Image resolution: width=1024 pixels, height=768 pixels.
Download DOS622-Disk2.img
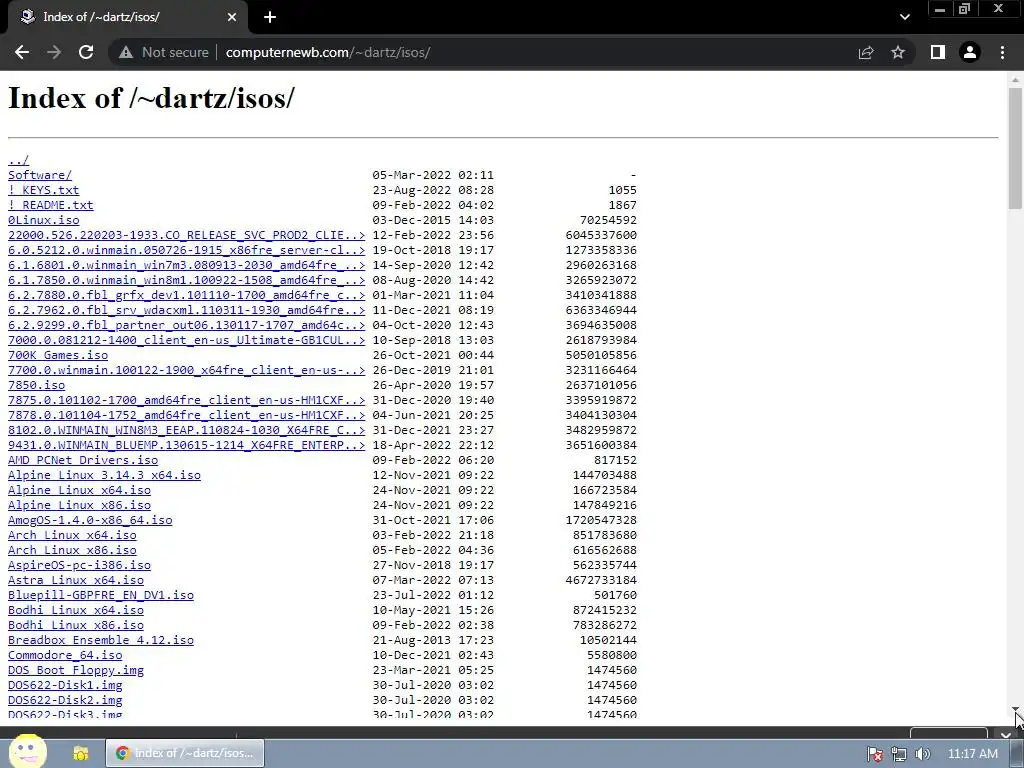click(65, 701)
